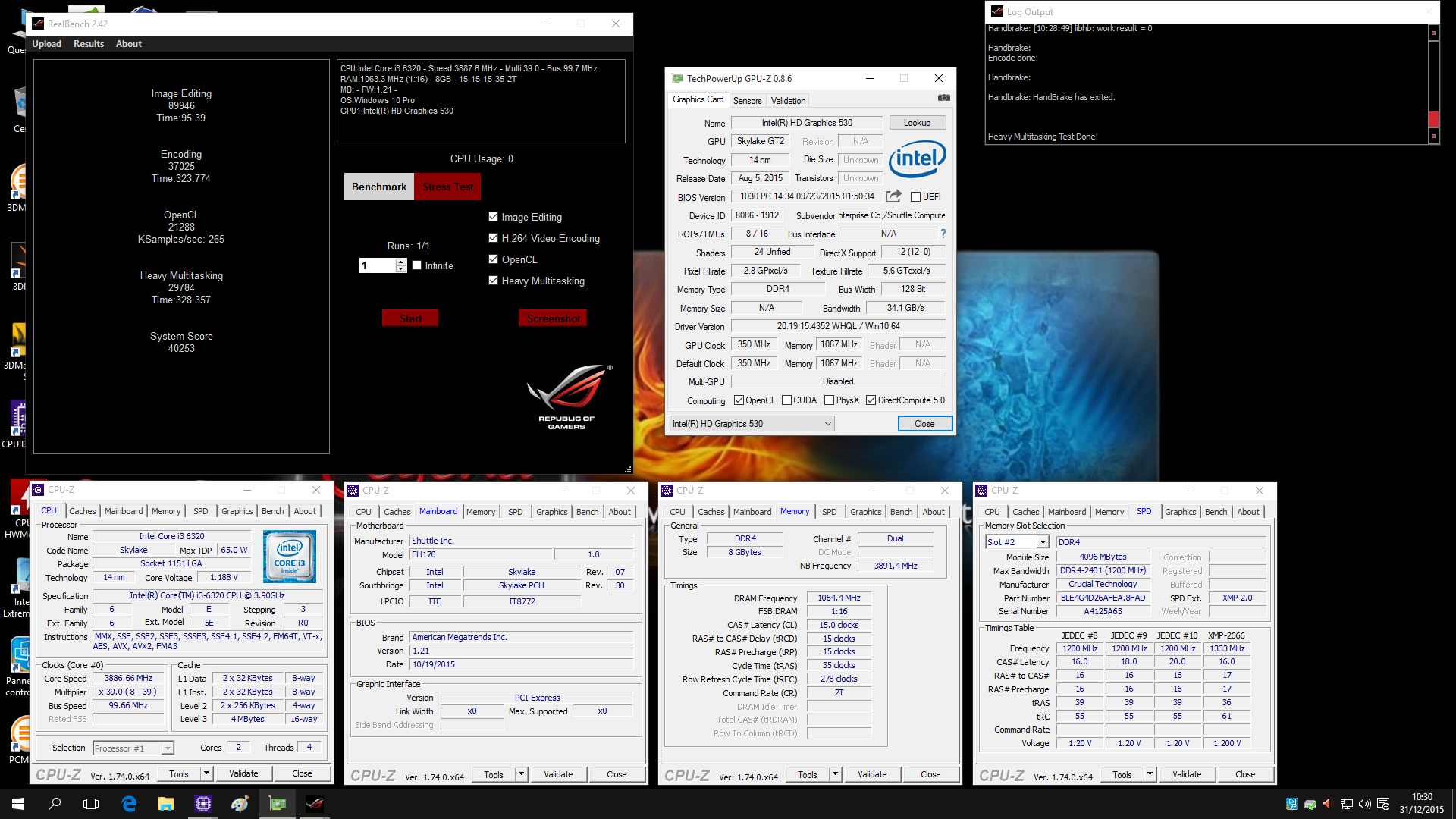Viewport: 1456px width, 819px height.
Task: Click the Runs number input field
Action: [x=378, y=265]
